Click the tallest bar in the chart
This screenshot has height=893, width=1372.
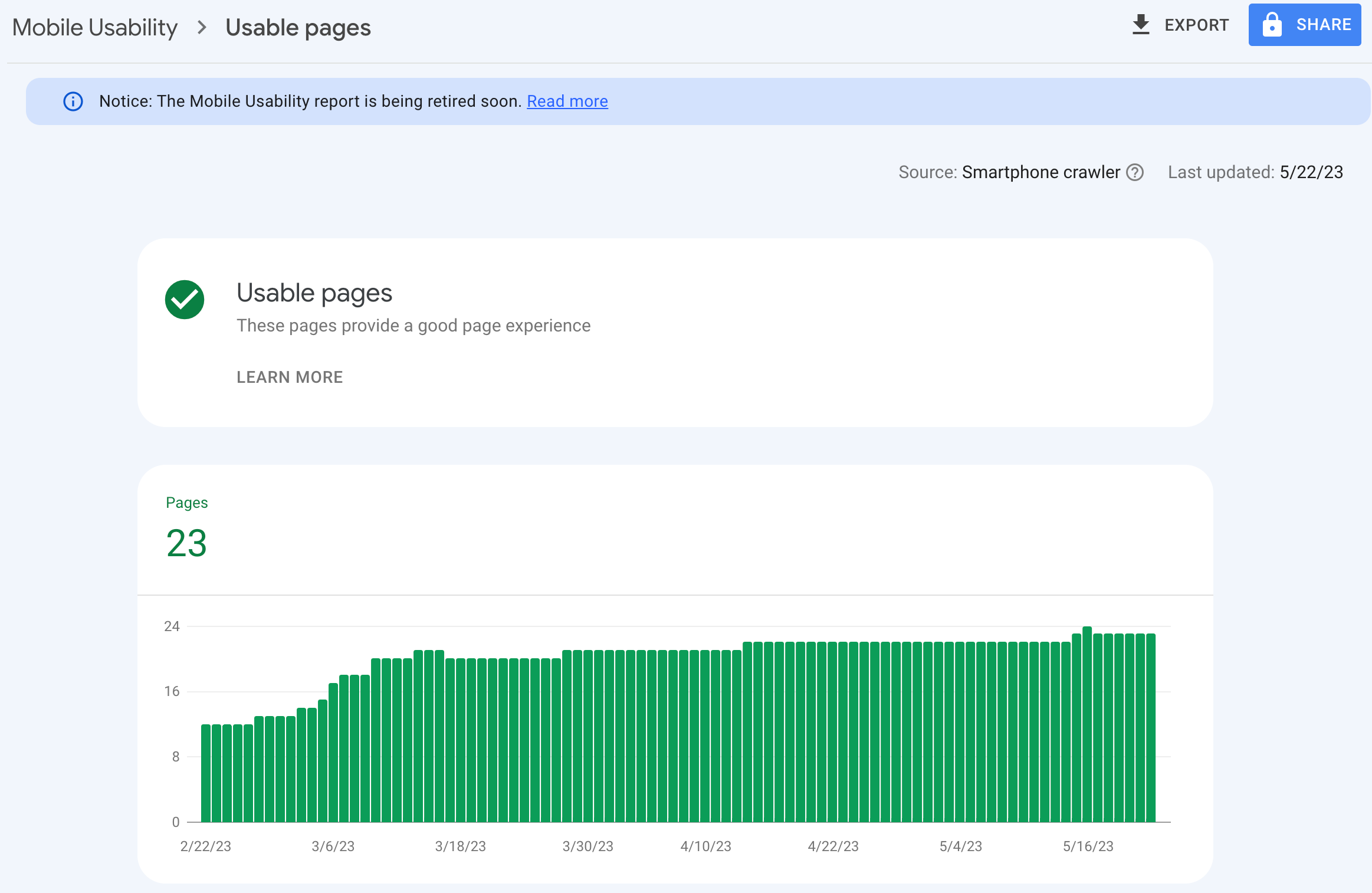tap(1087, 724)
